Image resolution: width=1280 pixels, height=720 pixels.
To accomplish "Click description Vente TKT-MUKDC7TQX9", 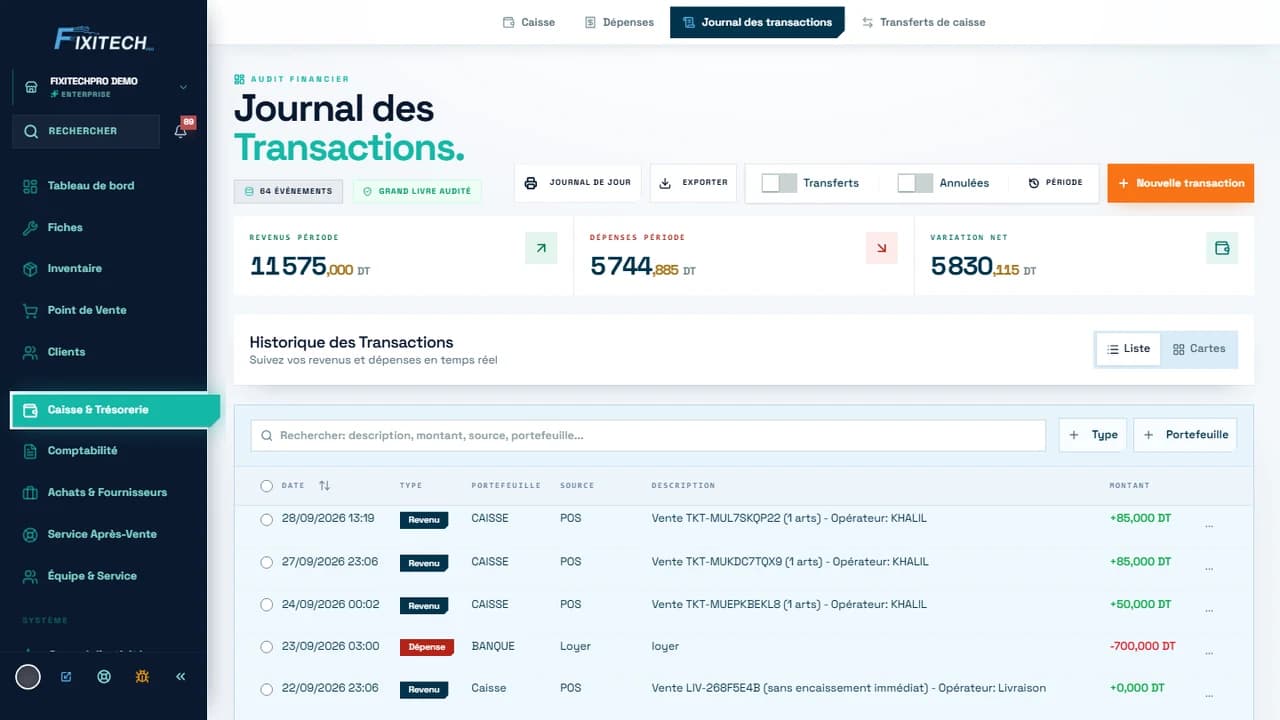I will 790,562.
